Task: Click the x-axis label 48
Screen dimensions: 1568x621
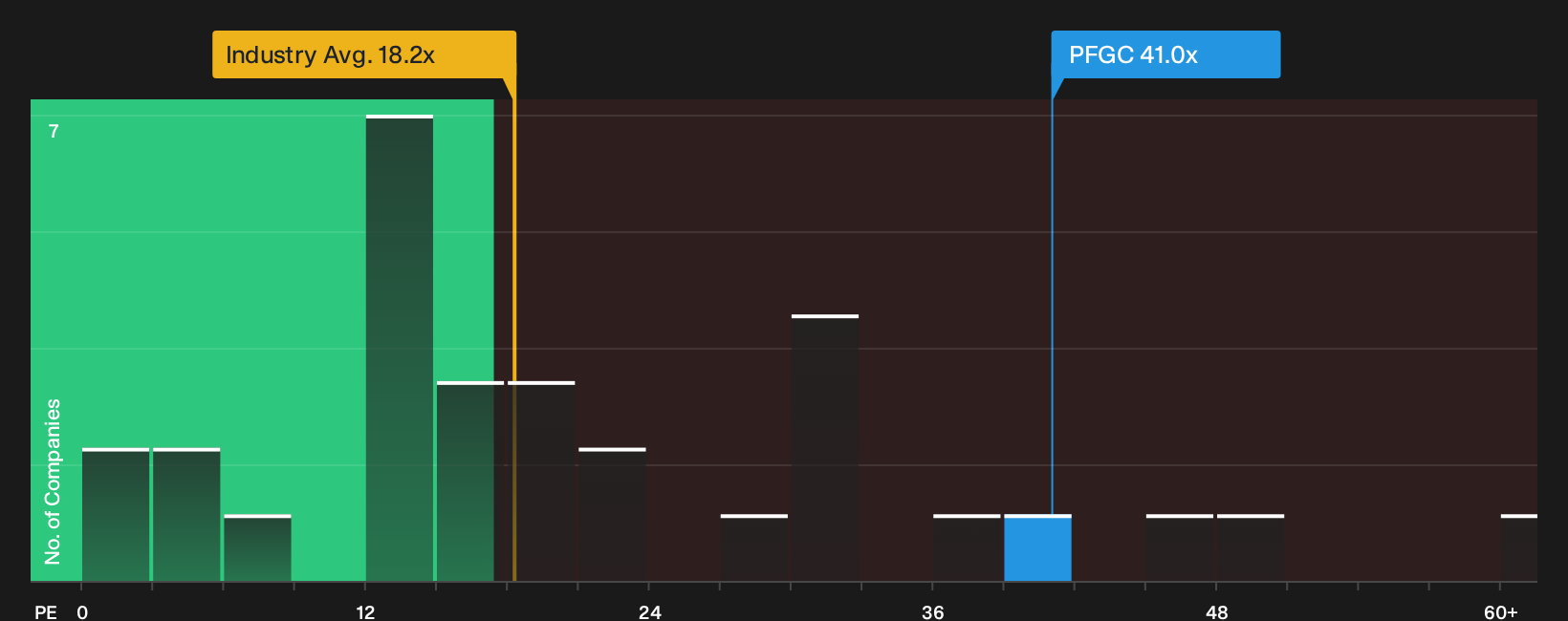Action: pyautogui.click(x=1217, y=612)
